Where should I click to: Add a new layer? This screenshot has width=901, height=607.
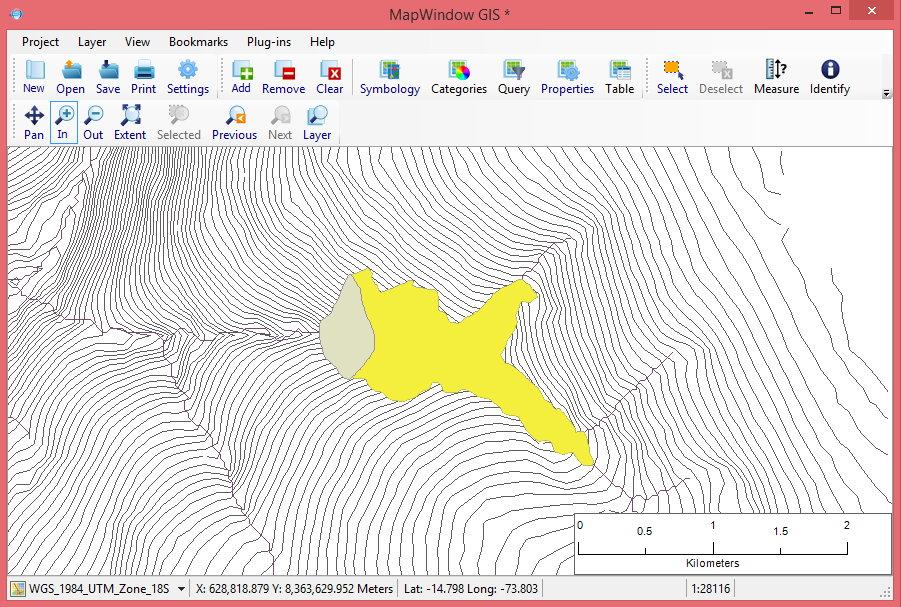[x=241, y=76]
